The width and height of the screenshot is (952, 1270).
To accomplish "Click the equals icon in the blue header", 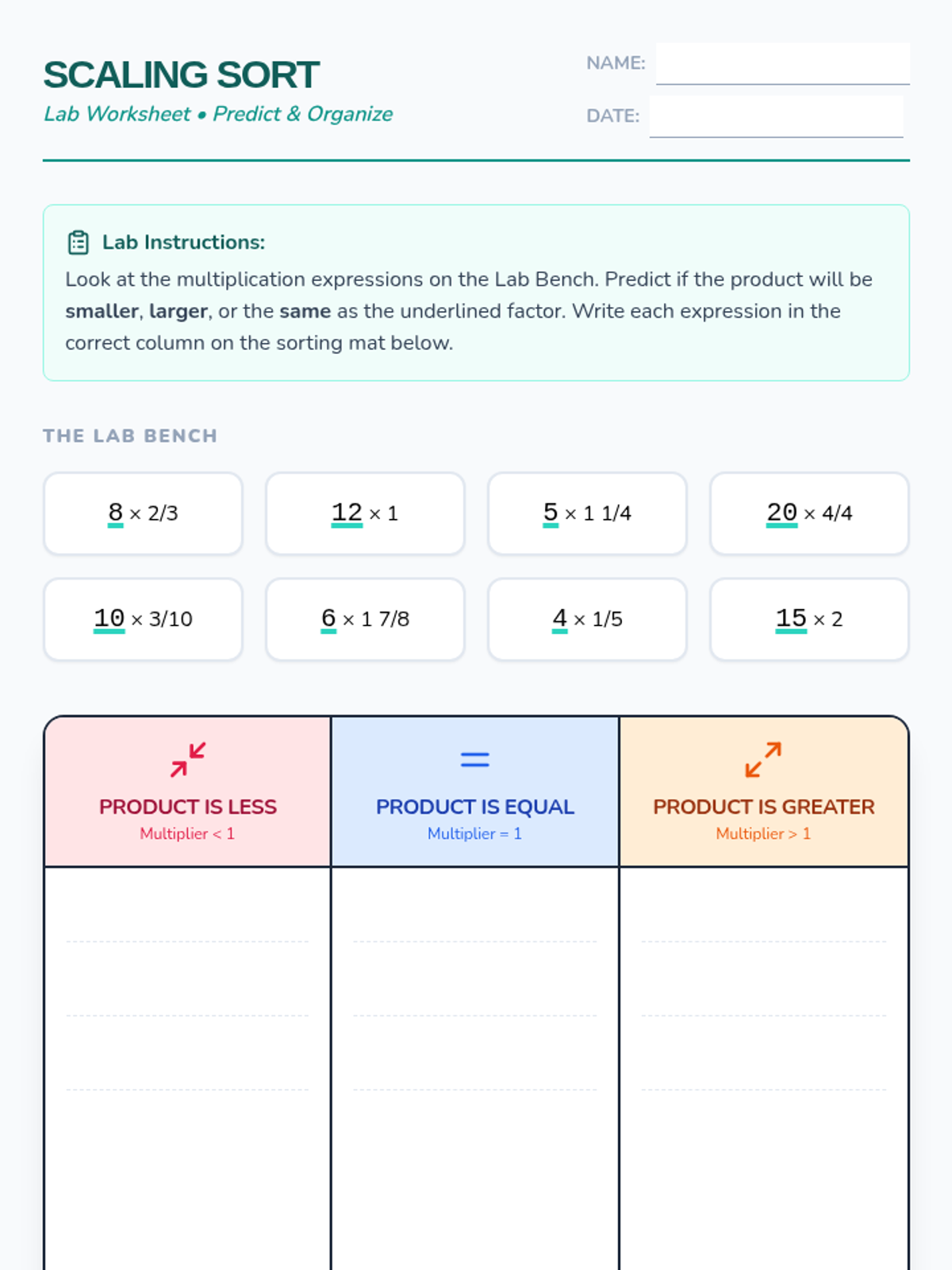I will [474, 760].
